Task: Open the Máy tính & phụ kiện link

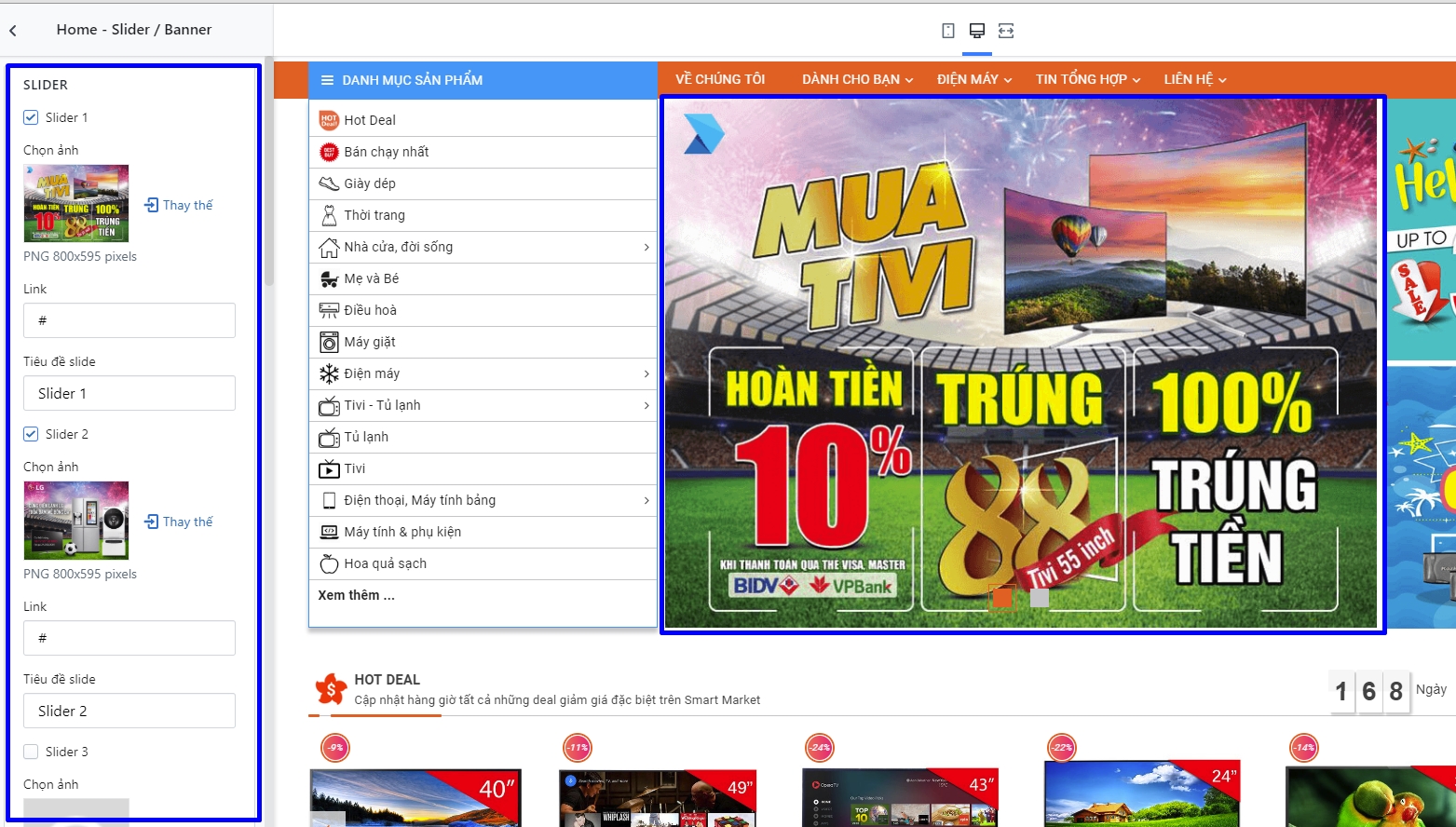Action: tap(402, 532)
